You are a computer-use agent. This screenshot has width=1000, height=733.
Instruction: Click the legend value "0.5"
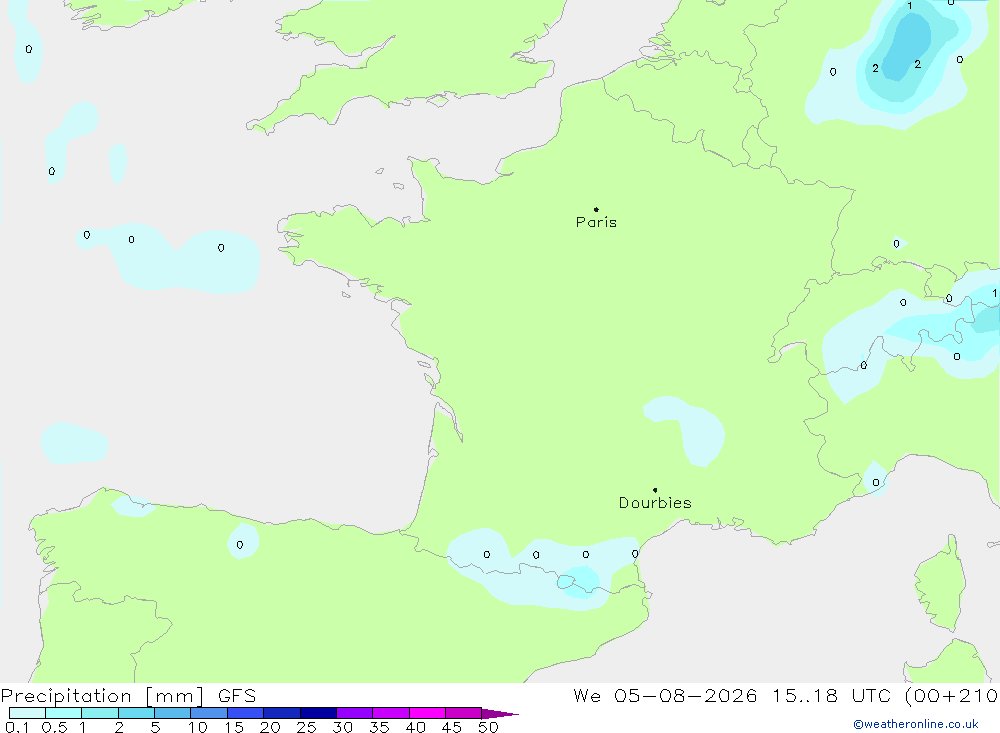[x=54, y=727]
